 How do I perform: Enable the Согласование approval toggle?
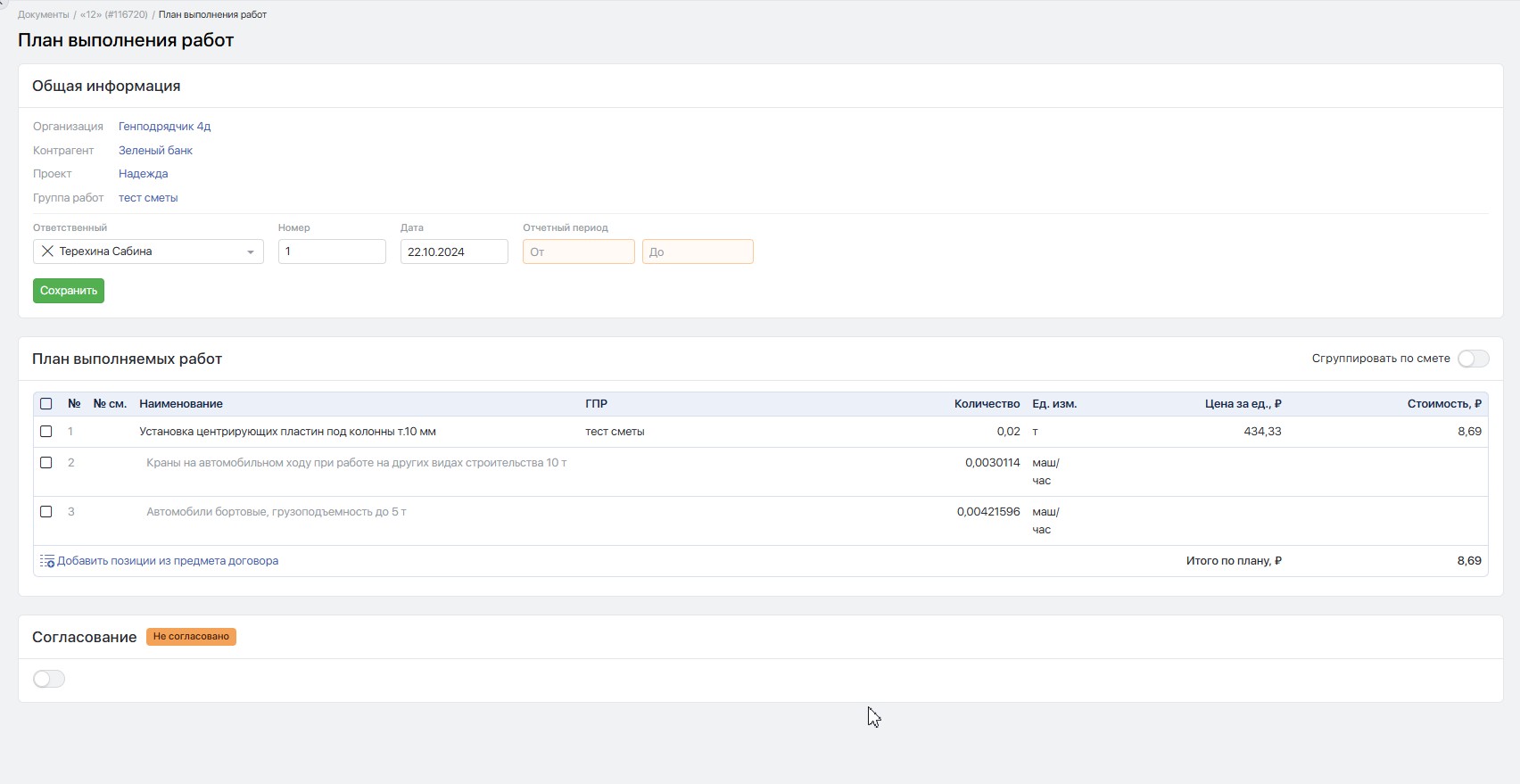[49, 680]
